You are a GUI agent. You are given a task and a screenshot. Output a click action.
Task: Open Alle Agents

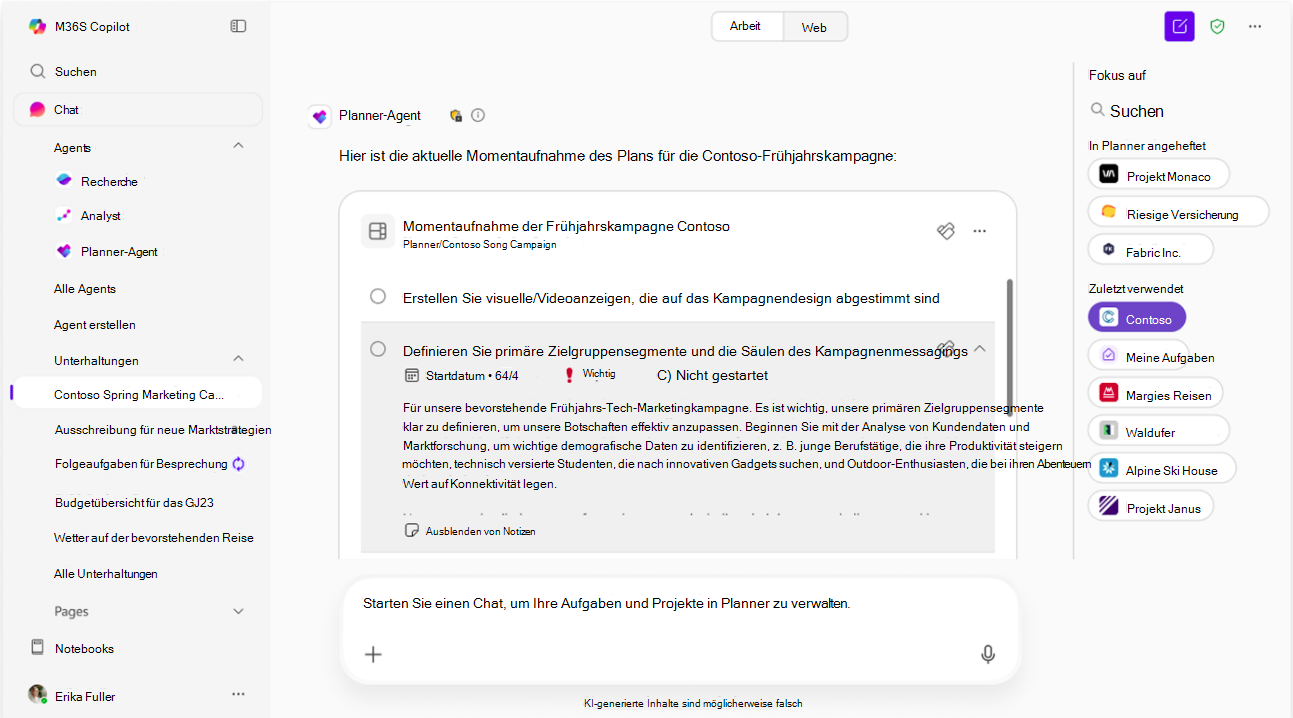85,289
